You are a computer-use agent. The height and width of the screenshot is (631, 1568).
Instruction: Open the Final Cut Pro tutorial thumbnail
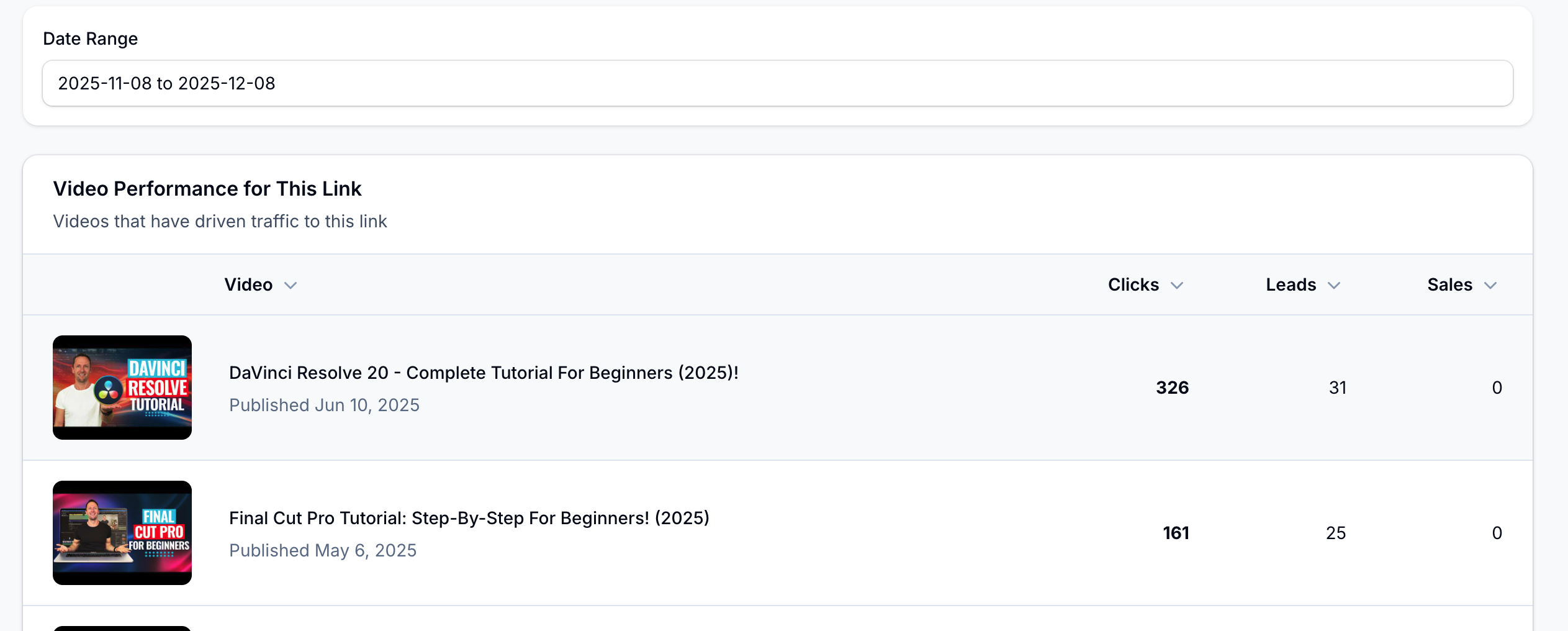coord(122,533)
